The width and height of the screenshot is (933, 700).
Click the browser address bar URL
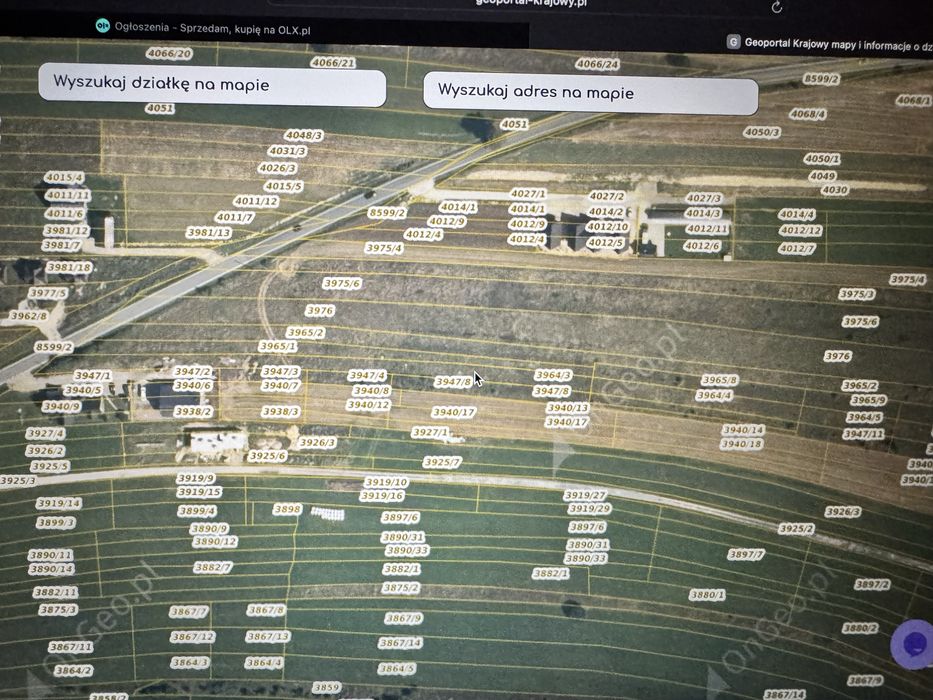(x=531, y=3)
